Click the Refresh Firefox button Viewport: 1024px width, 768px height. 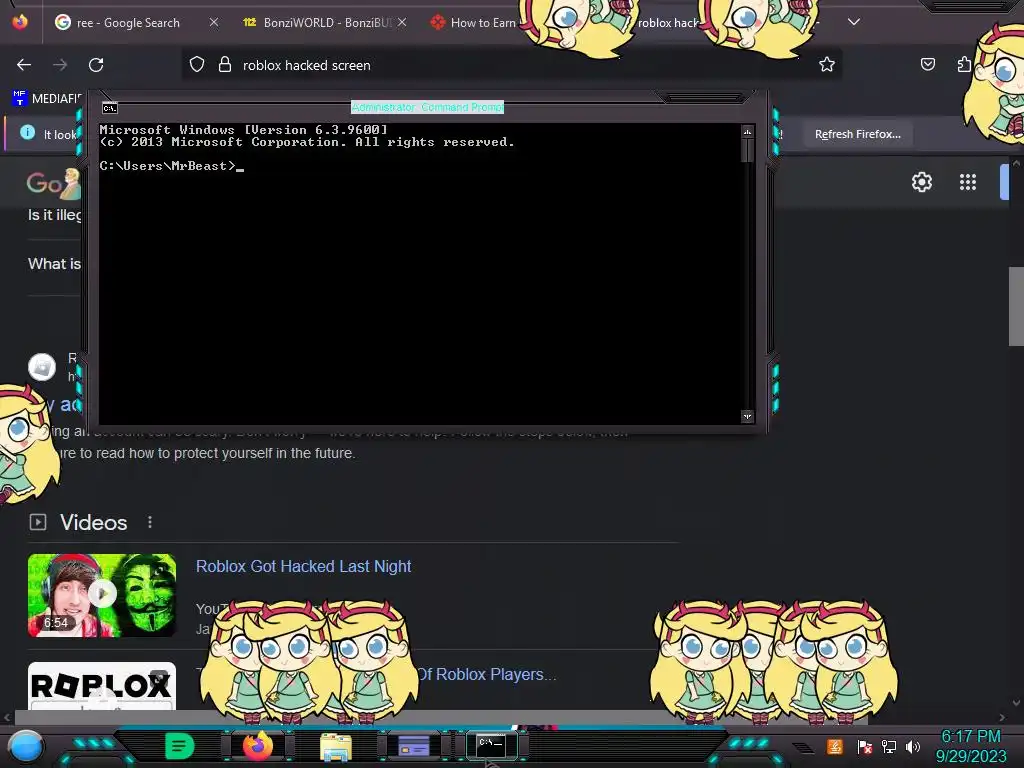pyautogui.click(x=857, y=134)
